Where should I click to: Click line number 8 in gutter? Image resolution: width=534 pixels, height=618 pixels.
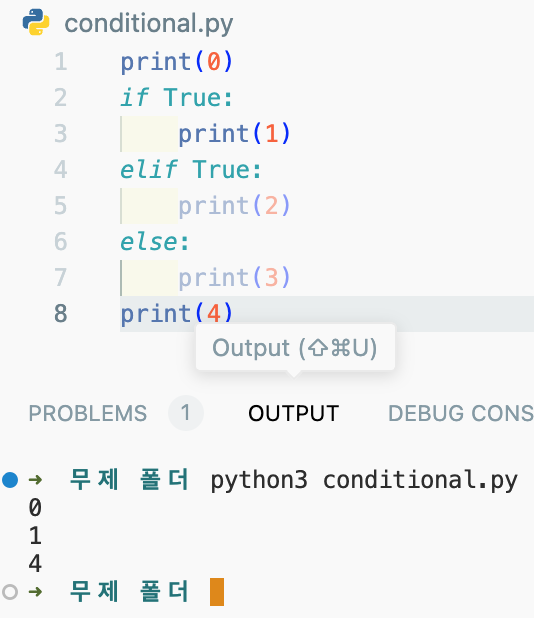(x=61, y=314)
